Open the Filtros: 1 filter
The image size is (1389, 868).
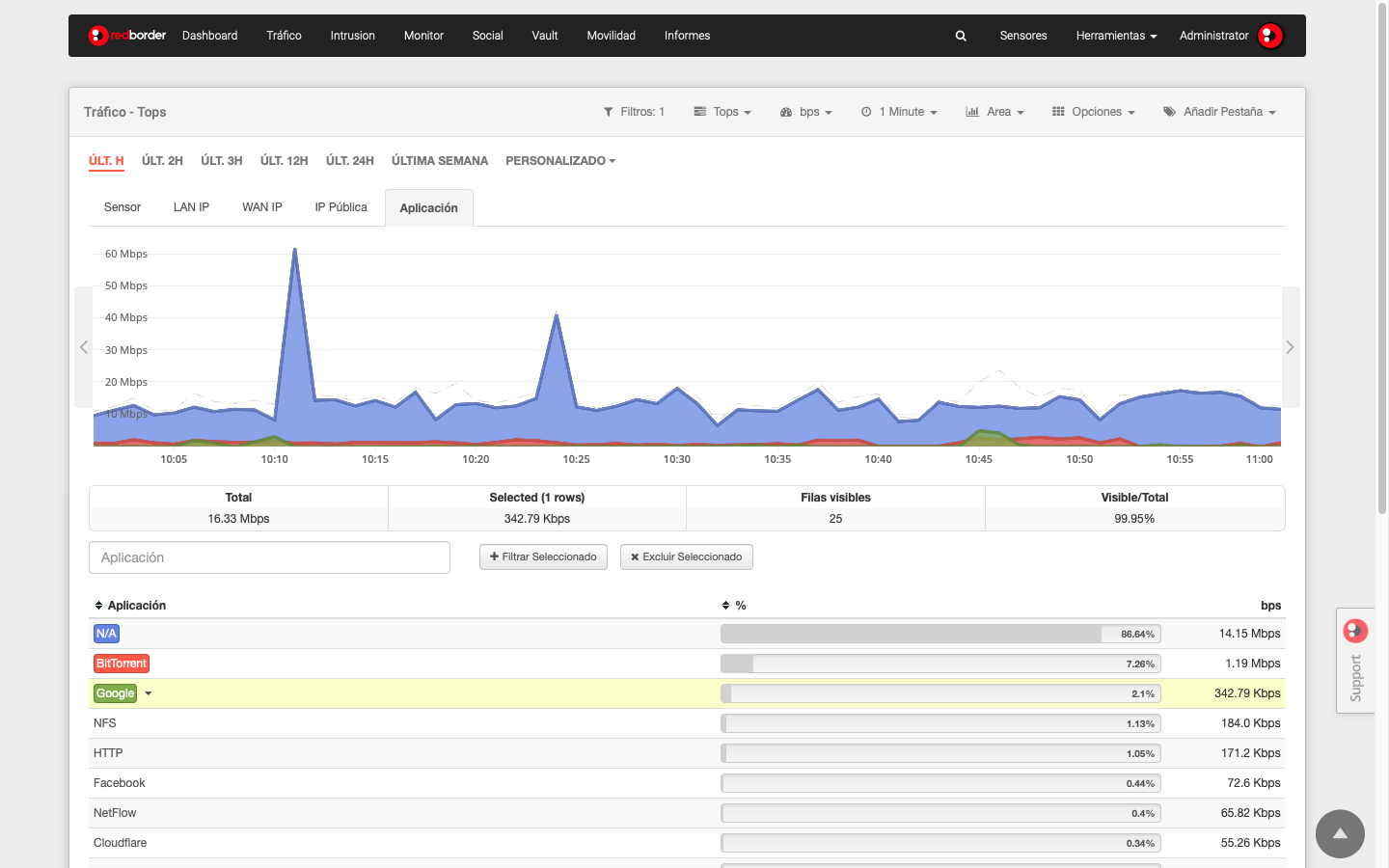pos(634,112)
